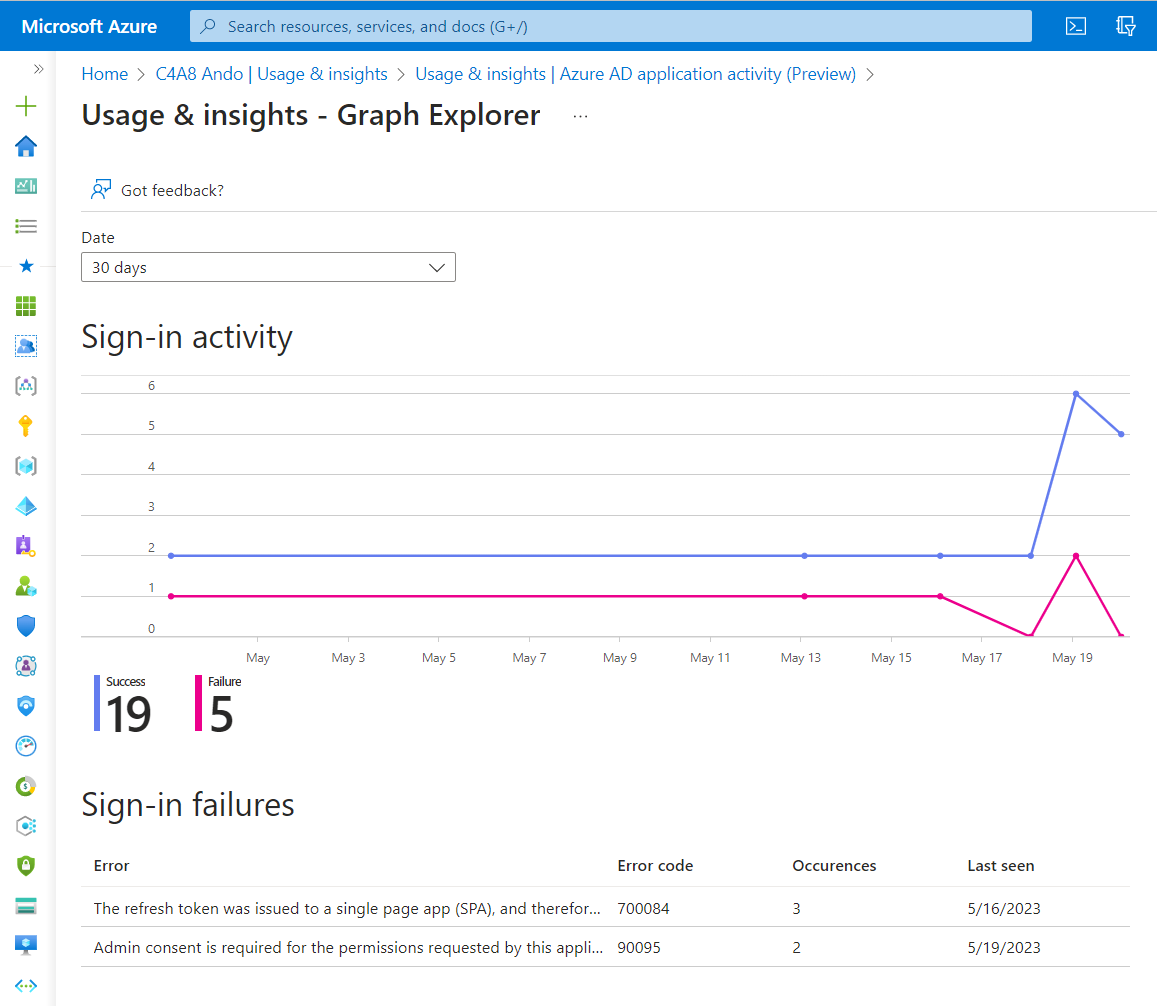
Task: Open the All services list icon
Action: click(26, 226)
